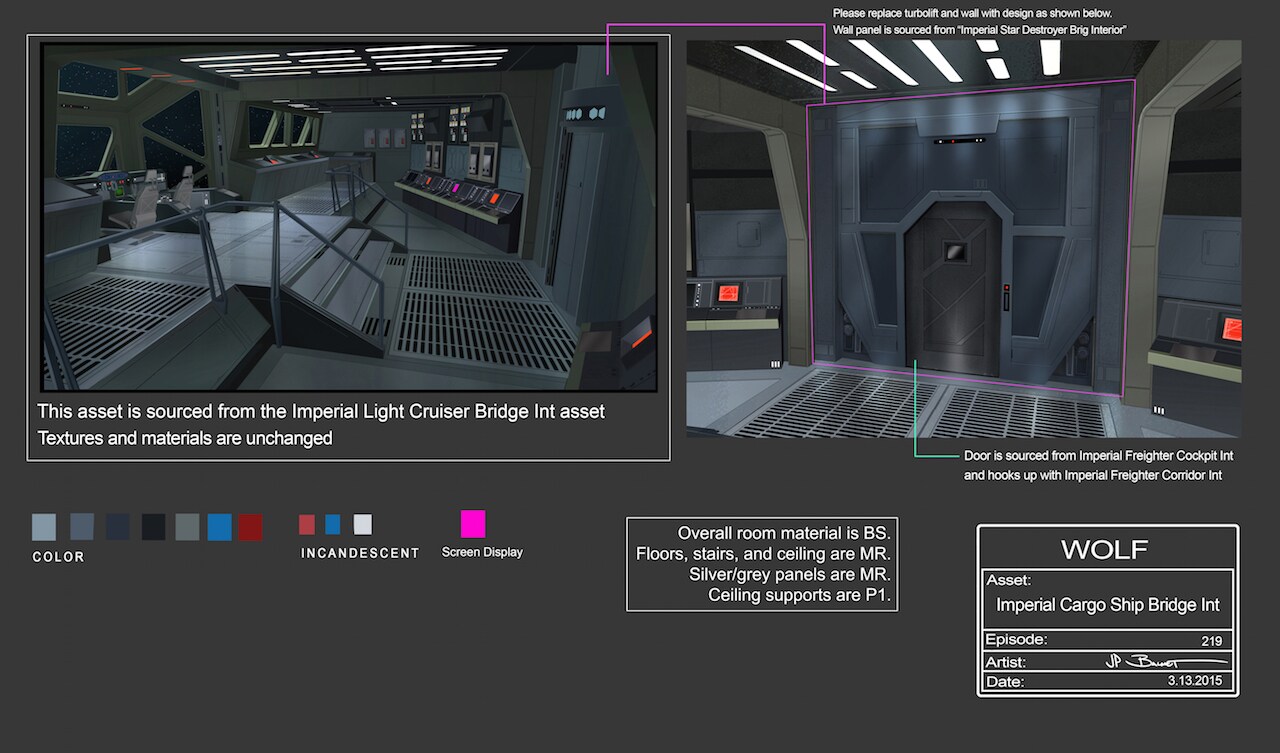Viewport: 1280px width, 753px height.
Task: Select the red INCANDESCENT swatch
Action: (x=307, y=524)
